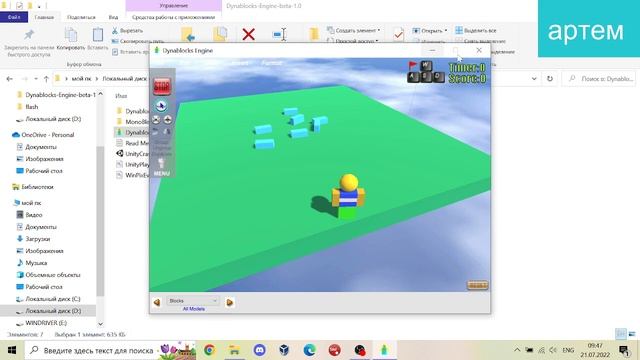
Task: Open the Blocks category dropdown
Action: click(193, 301)
